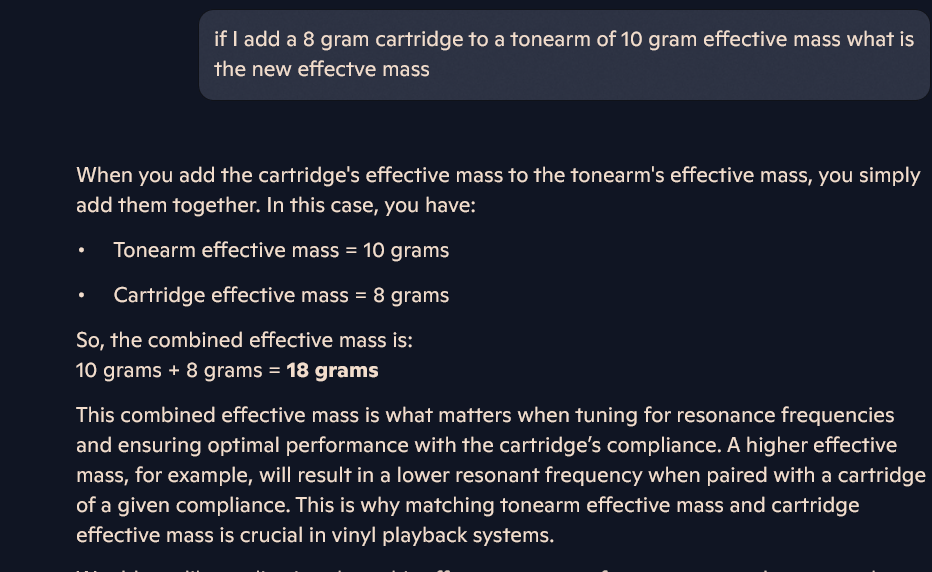Viewport: 932px width, 572px height.
Task: Click "So, the combined effective mass is:" line
Action: pos(244,340)
